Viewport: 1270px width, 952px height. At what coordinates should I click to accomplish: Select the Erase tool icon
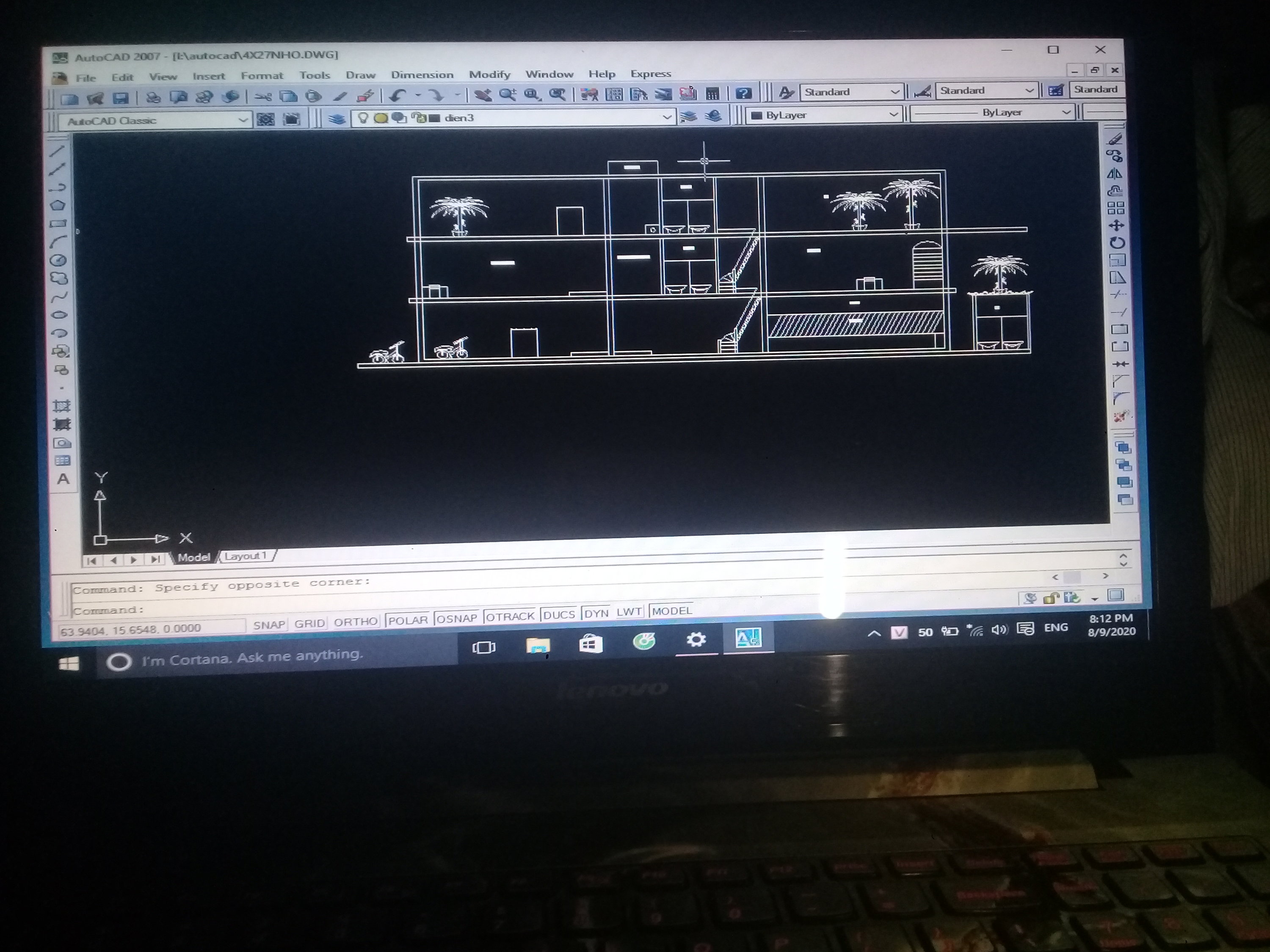[1115, 139]
